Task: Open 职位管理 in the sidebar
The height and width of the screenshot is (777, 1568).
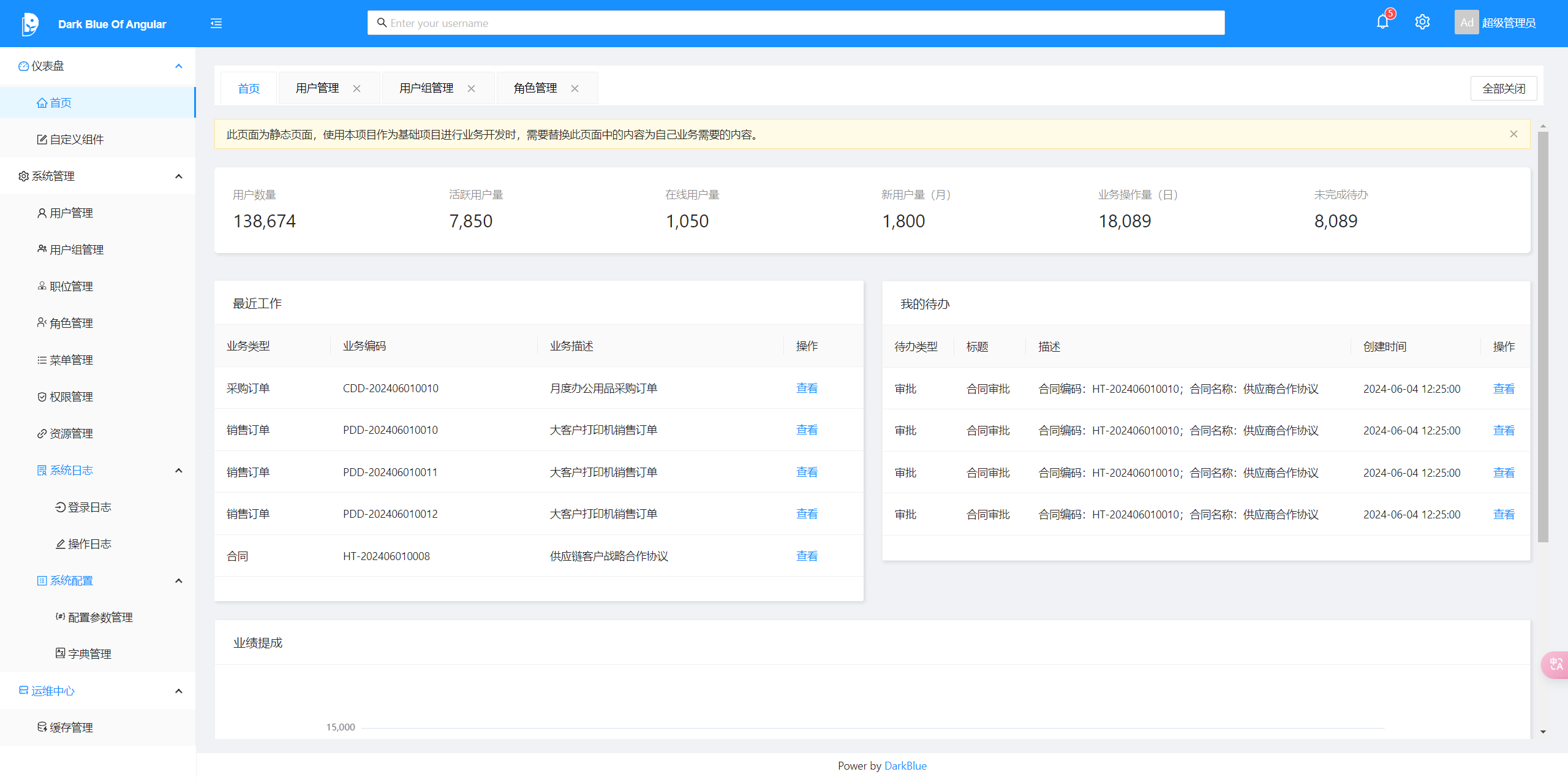Action: point(71,286)
